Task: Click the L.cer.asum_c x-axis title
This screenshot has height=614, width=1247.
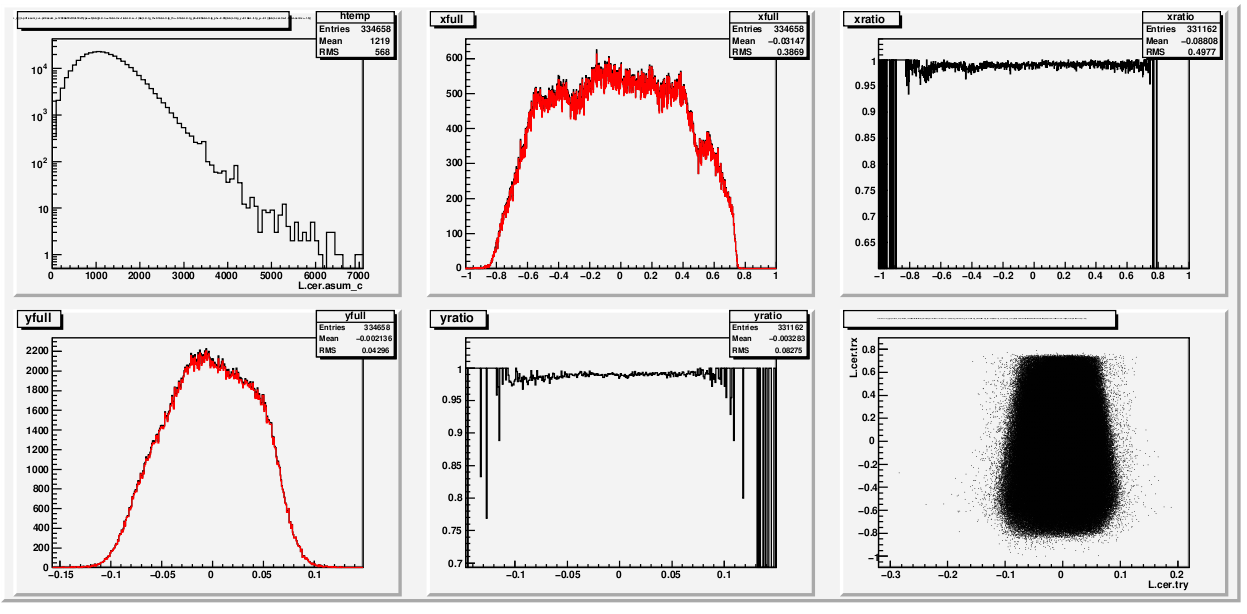Action: pyautogui.click(x=329, y=285)
